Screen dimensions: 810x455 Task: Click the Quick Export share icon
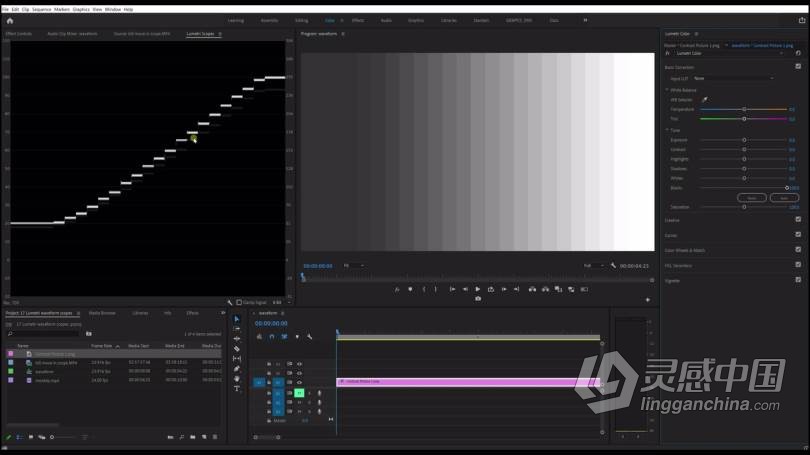click(x=802, y=20)
